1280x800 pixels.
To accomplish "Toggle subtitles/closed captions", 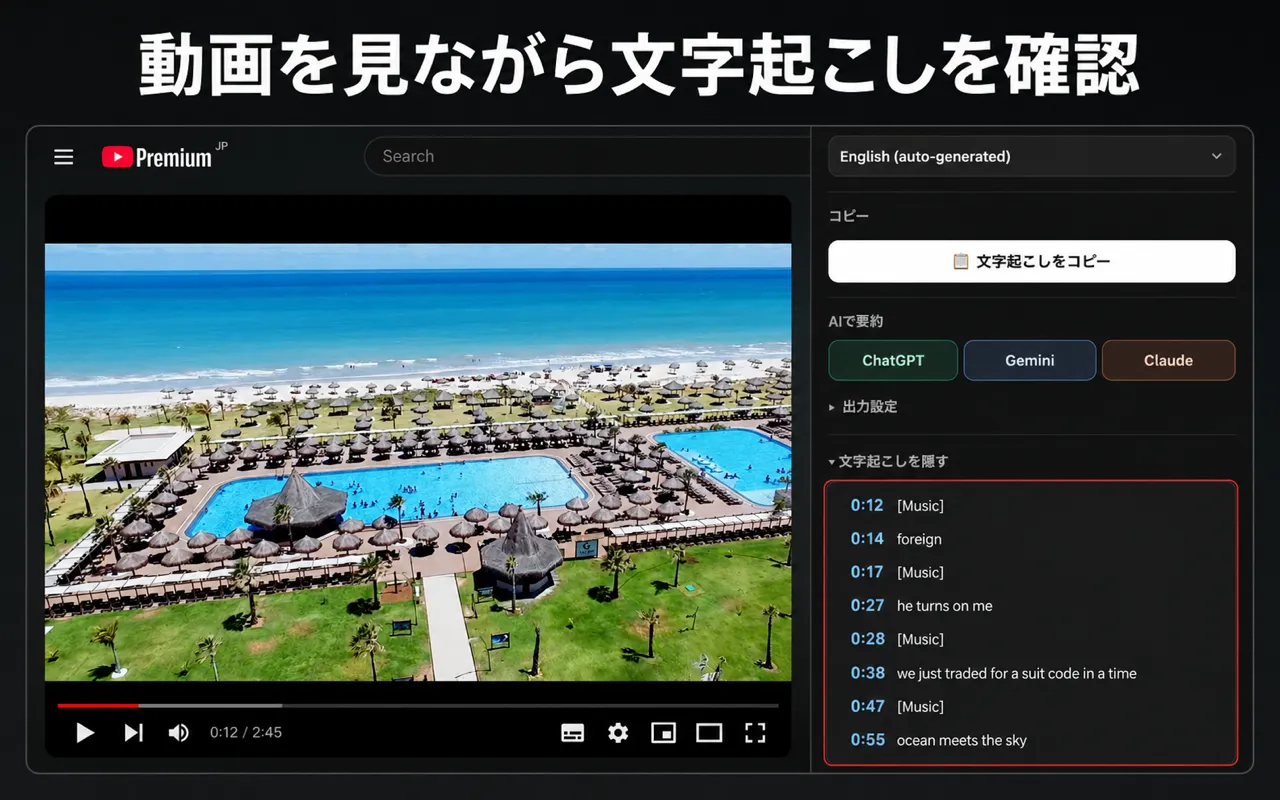I will (x=572, y=733).
